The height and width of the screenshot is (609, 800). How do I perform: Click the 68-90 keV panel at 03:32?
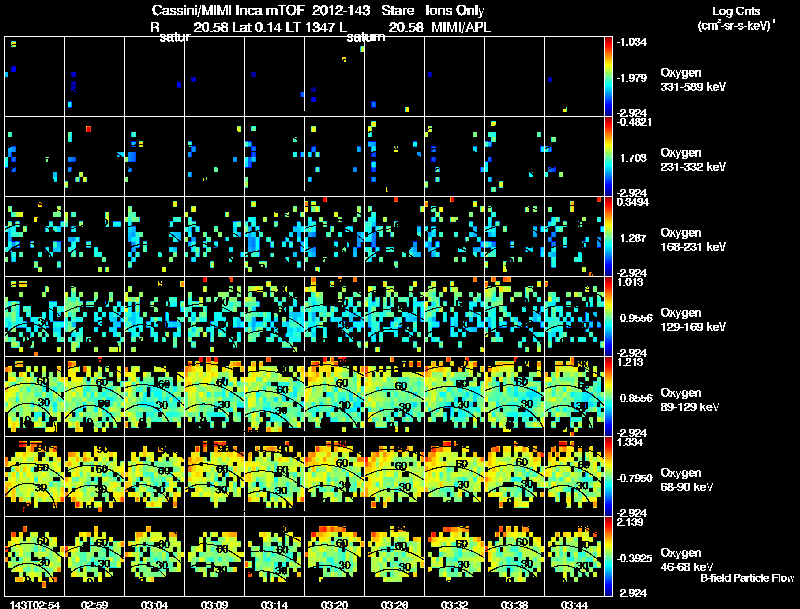tap(454, 476)
